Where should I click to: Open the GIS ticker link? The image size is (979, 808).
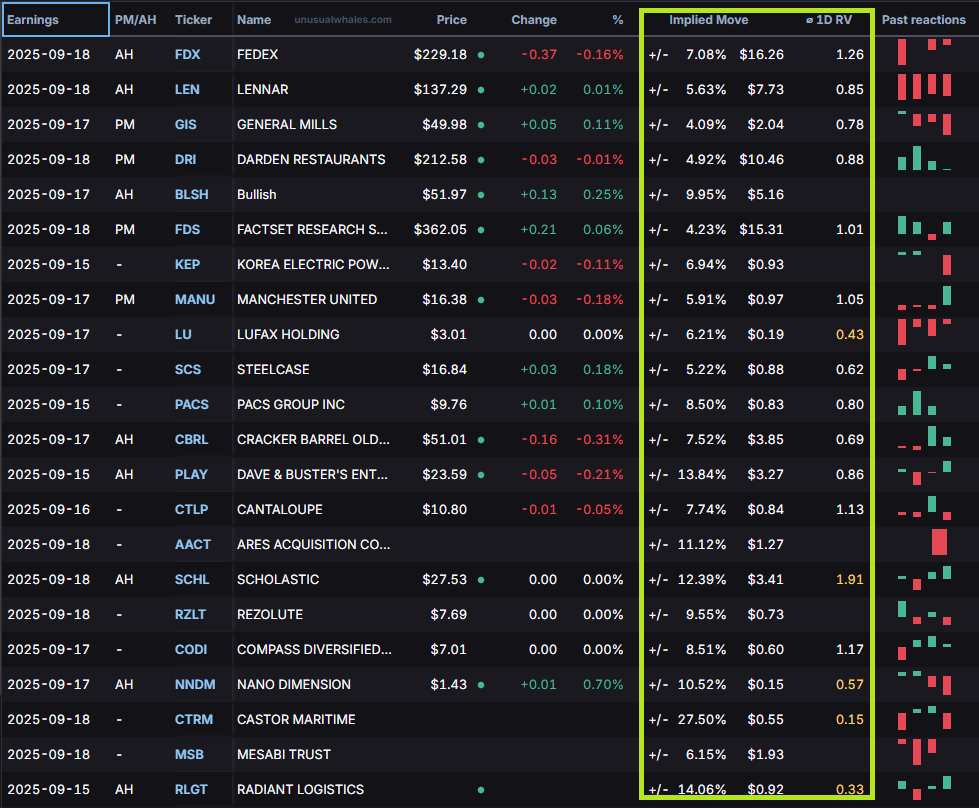pos(185,124)
